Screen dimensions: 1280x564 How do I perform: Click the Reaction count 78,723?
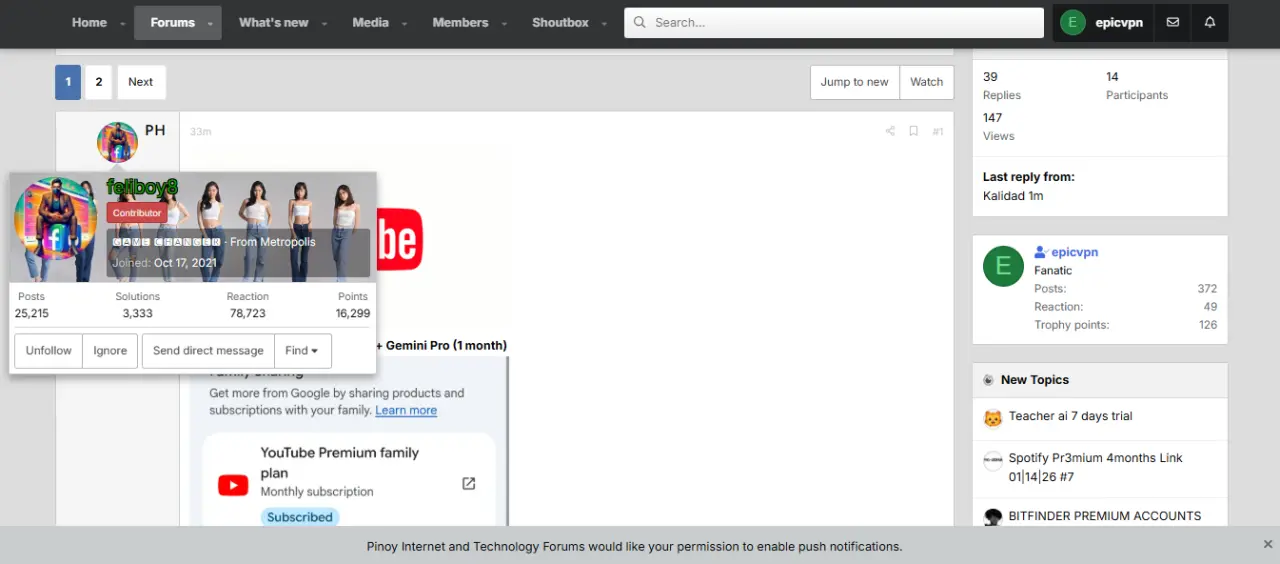(x=247, y=313)
